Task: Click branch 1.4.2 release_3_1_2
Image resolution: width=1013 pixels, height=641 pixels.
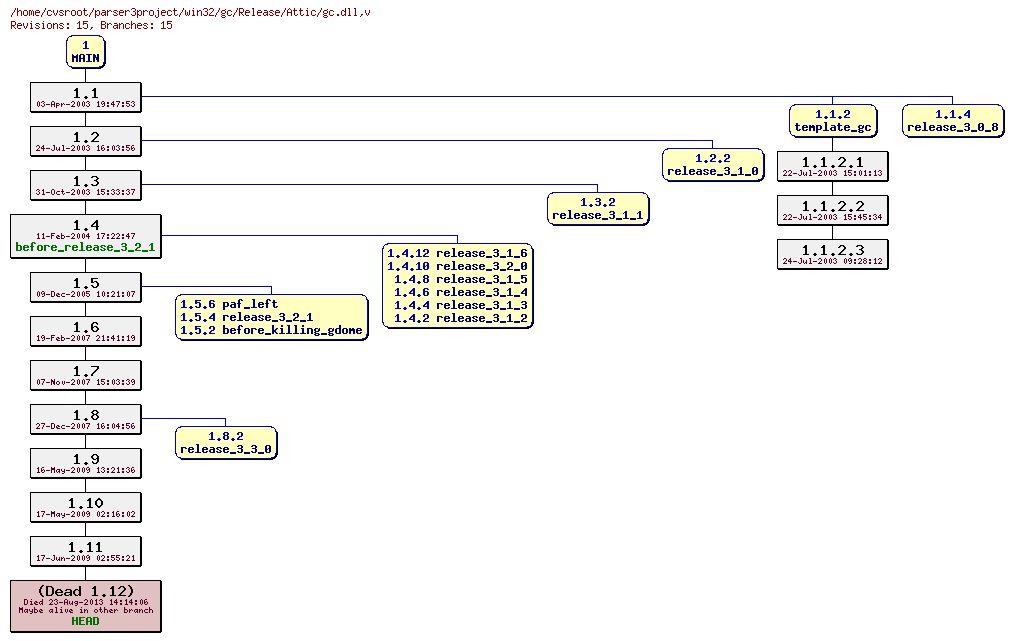Action: click(x=461, y=318)
